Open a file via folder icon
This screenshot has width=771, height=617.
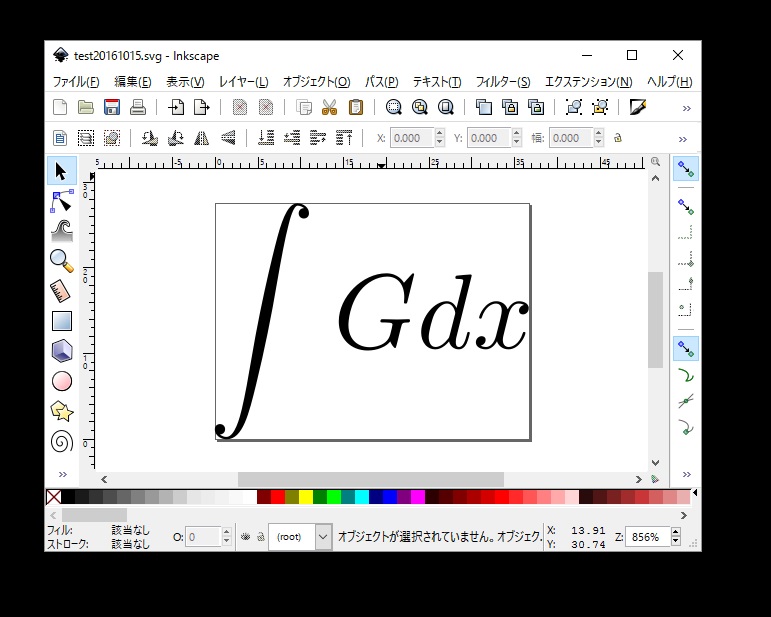[86, 107]
